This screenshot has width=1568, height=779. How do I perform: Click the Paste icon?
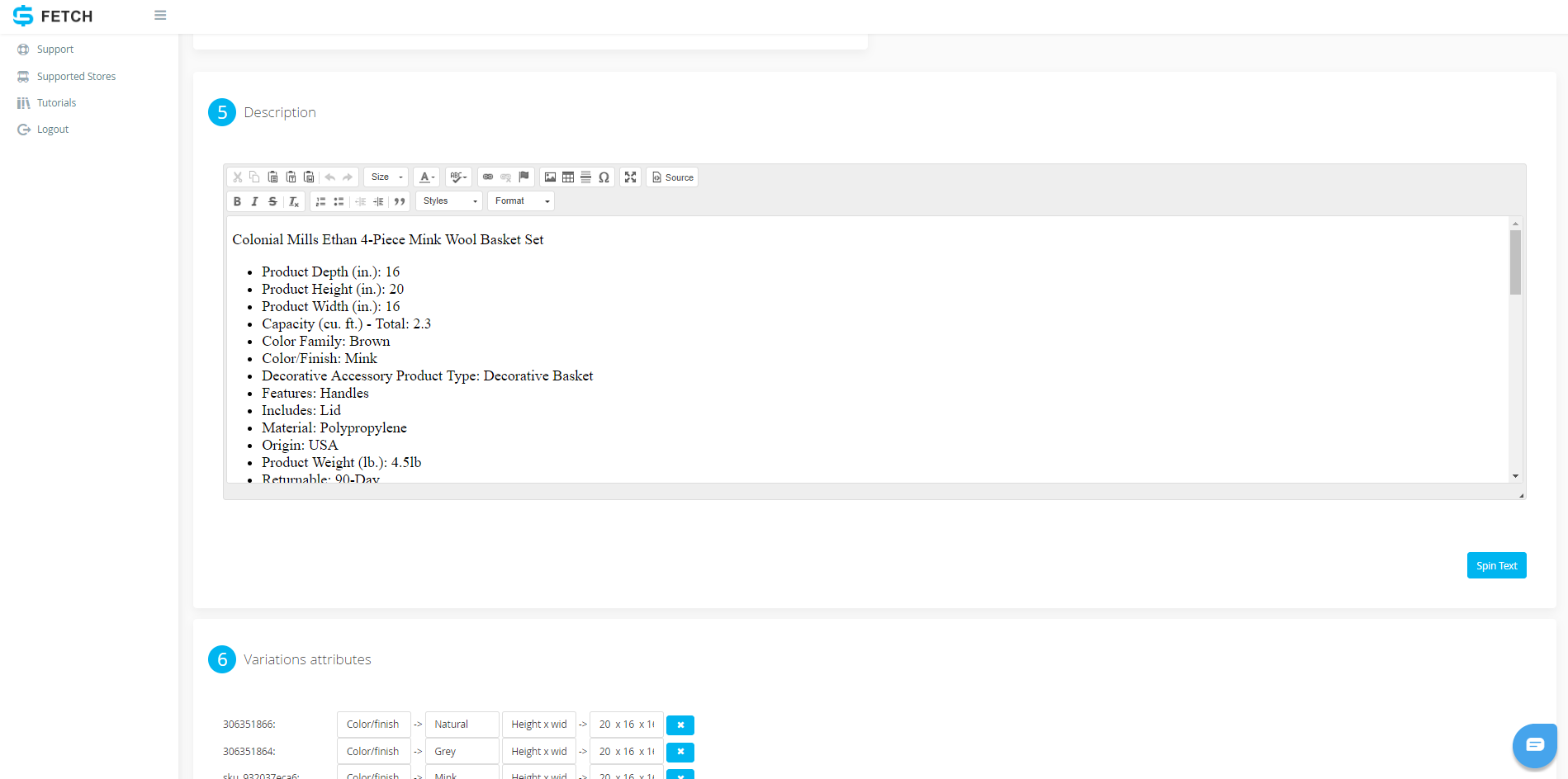tap(272, 177)
